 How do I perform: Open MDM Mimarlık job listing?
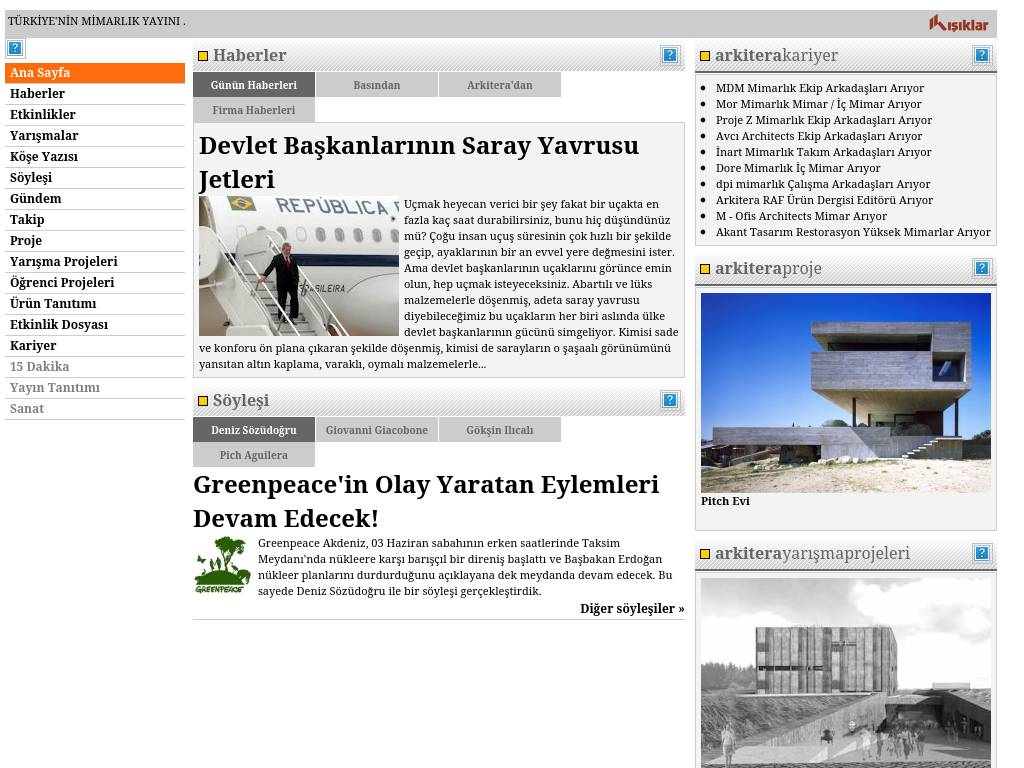click(x=820, y=88)
